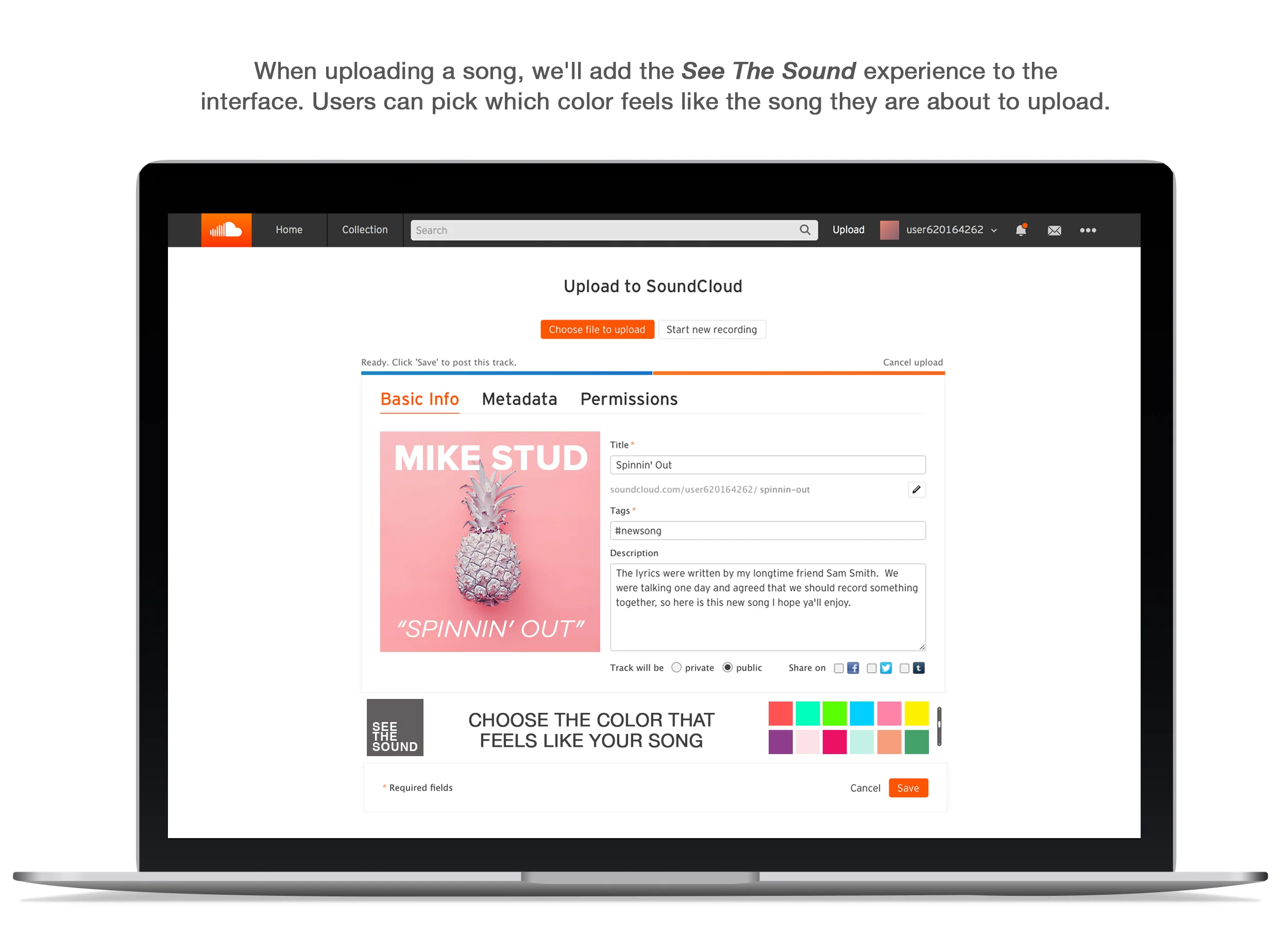Click the orange Save button
This screenshot has height=935, width=1288.
click(908, 788)
